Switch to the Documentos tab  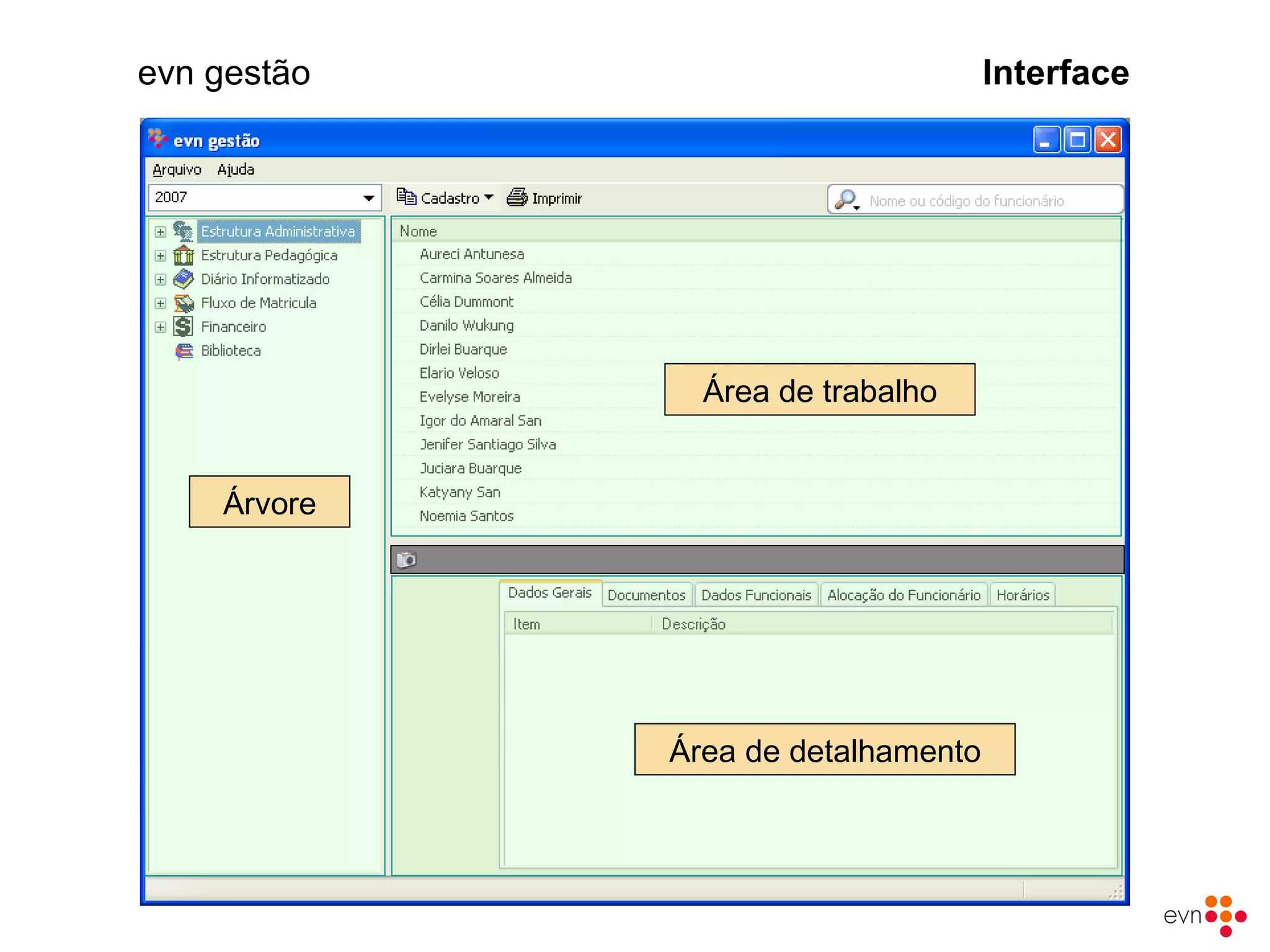click(646, 595)
